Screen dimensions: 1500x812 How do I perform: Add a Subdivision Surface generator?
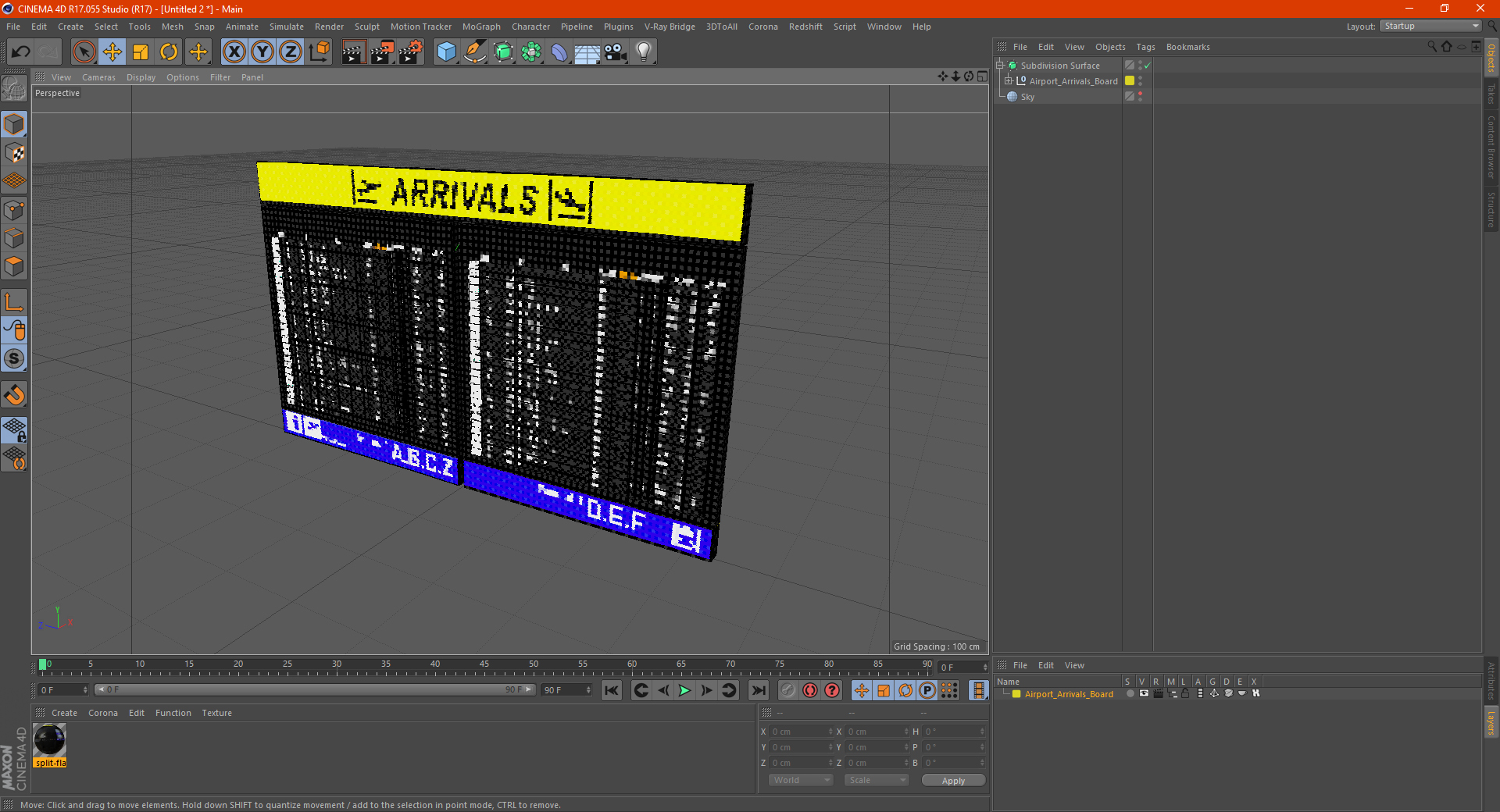(x=503, y=52)
